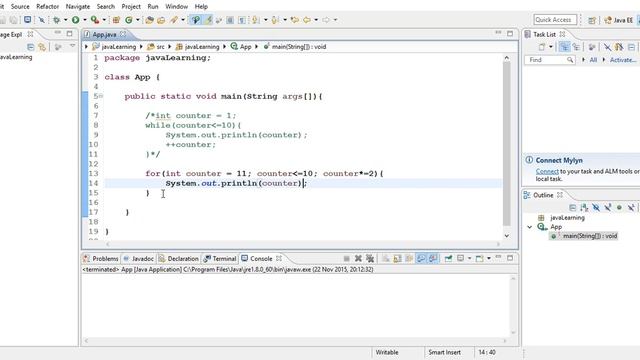Click Remove All Terminated Launches in Console
This screenshot has height=360, width=640.
tap(370, 258)
